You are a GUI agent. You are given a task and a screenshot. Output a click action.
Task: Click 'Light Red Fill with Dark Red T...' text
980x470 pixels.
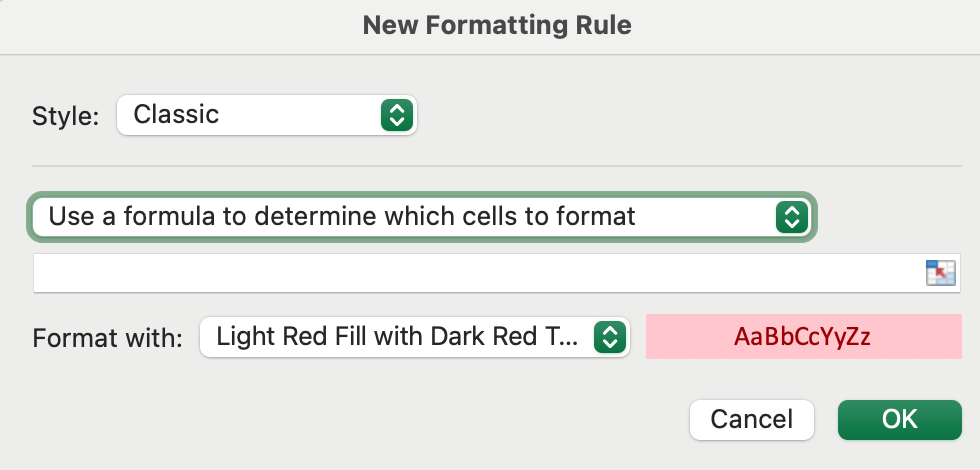pos(397,337)
